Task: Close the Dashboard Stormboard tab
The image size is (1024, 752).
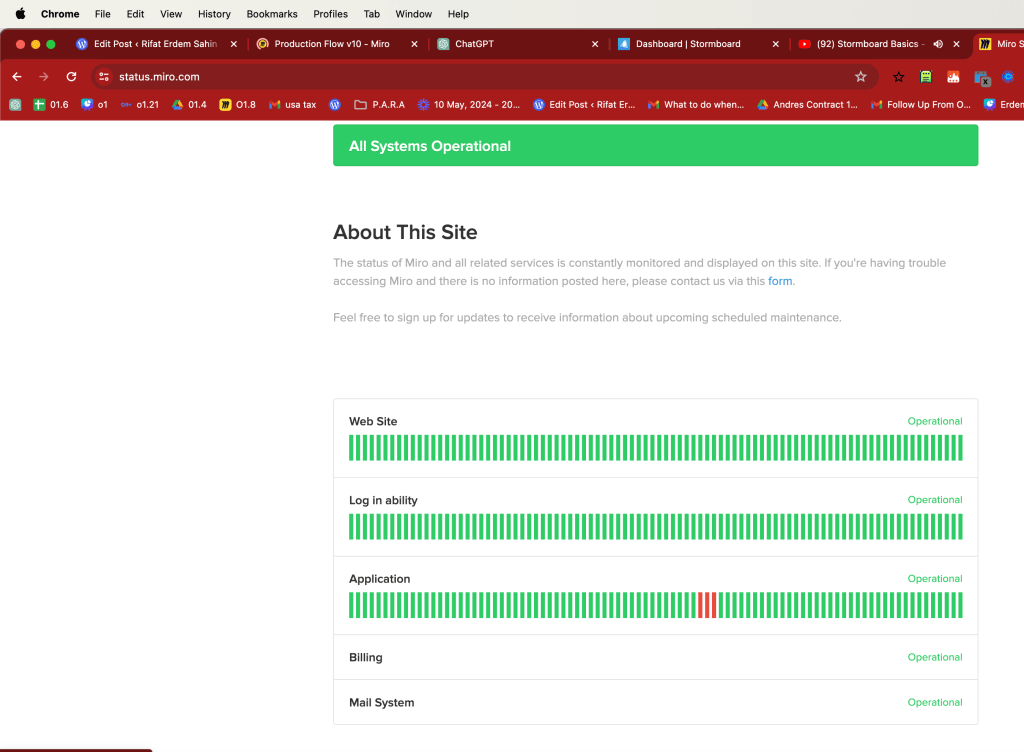Action: tap(776, 44)
